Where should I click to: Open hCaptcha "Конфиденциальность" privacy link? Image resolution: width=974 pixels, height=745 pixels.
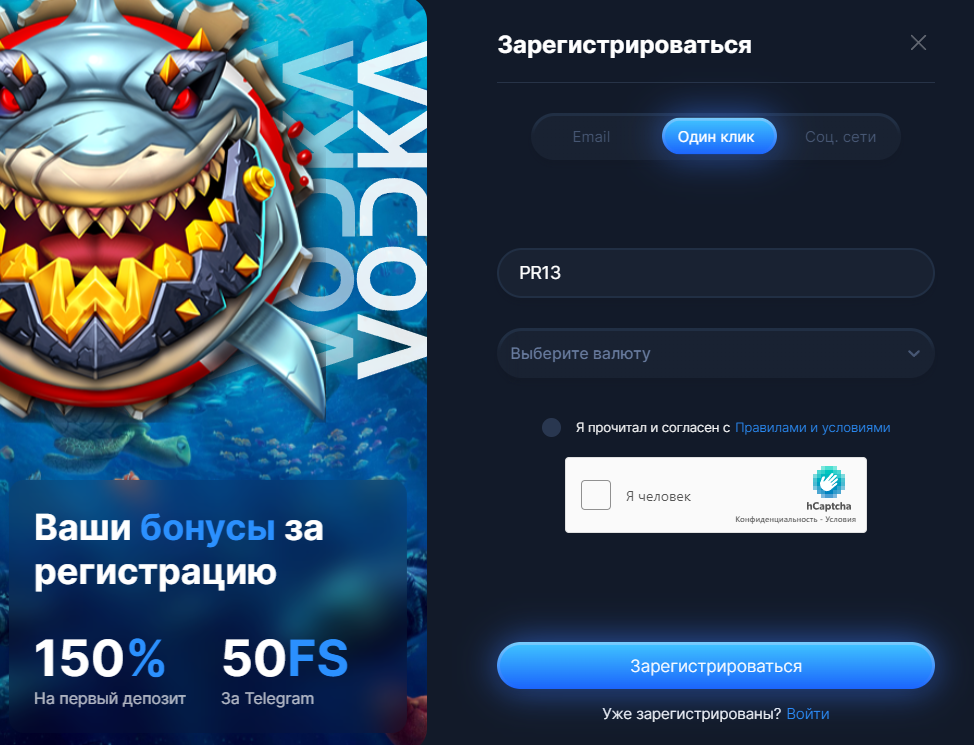coord(776,519)
